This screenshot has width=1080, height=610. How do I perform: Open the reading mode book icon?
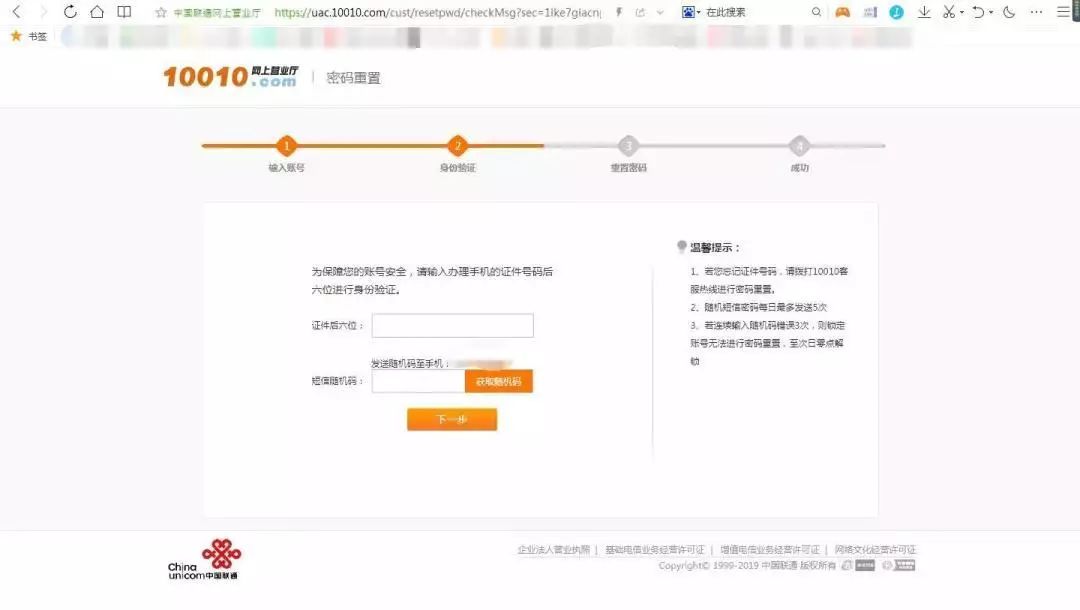[x=124, y=12]
